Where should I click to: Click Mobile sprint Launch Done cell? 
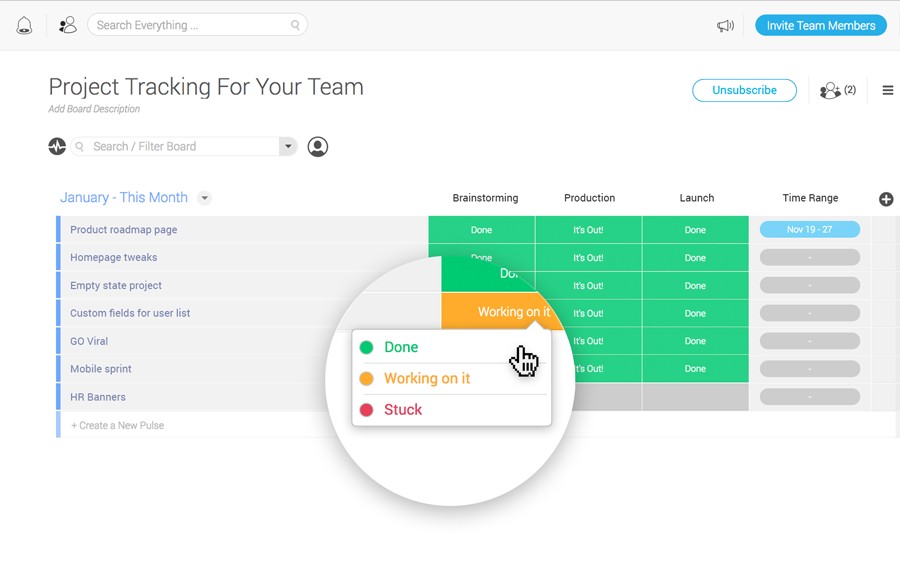point(695,368)
